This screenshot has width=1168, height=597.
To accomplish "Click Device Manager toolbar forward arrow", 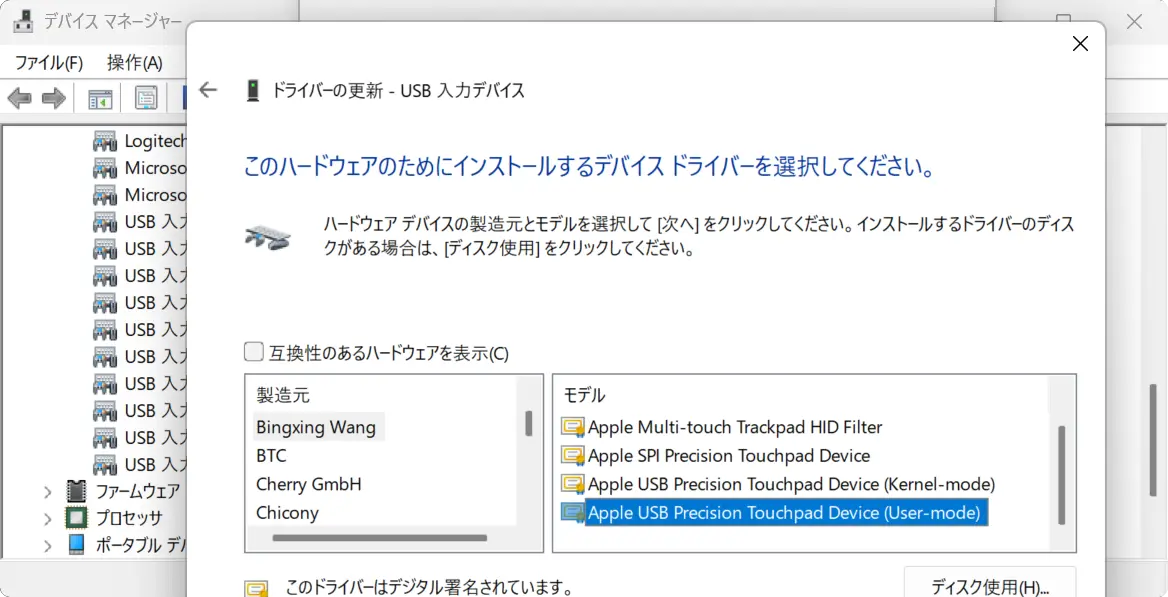I will [54, 98].
